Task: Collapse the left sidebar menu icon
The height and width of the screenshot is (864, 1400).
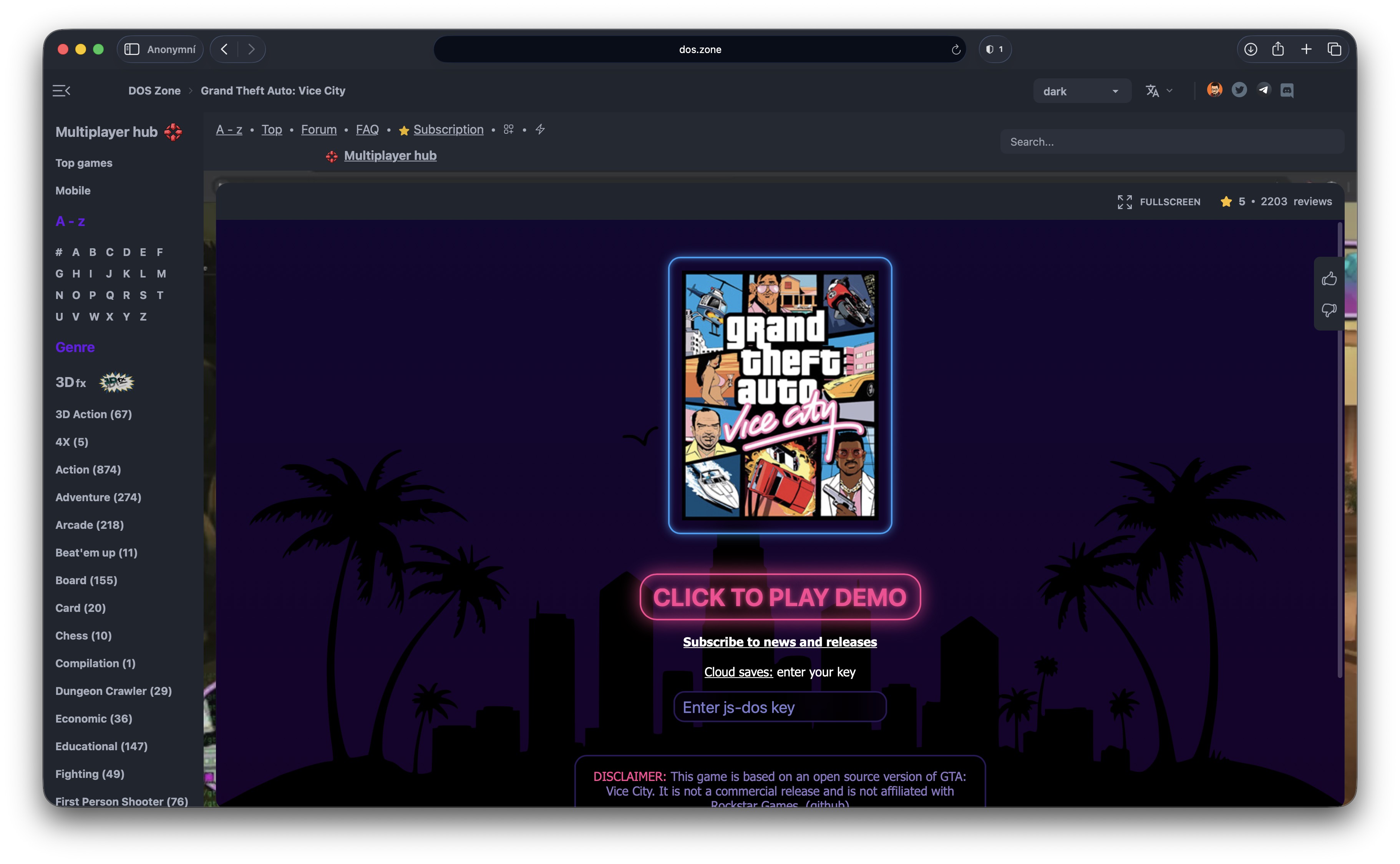Action: coord(61,91)
